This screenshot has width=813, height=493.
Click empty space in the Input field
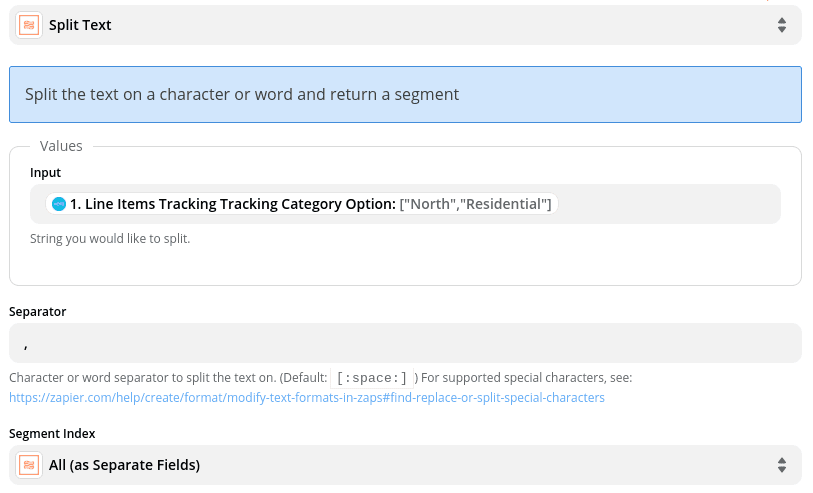point(670,204)
